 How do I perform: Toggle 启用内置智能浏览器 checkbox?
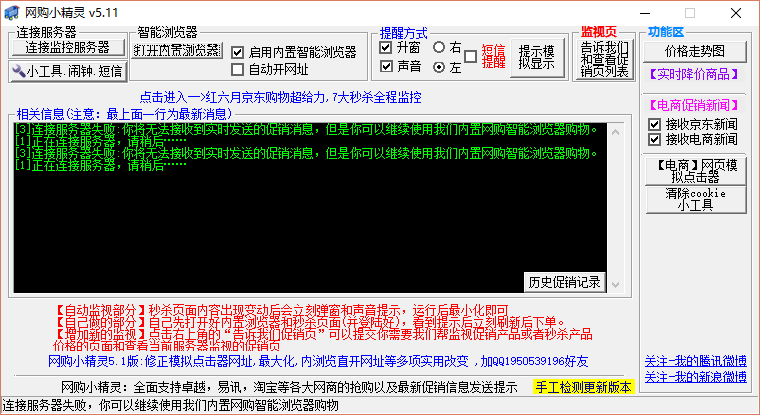238,52
